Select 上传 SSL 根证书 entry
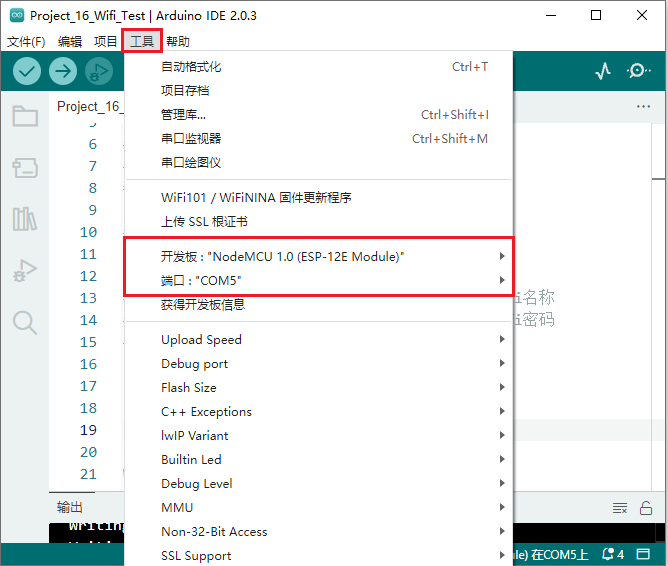This screenshot has height=566, width=668. [x=319, y=221]
